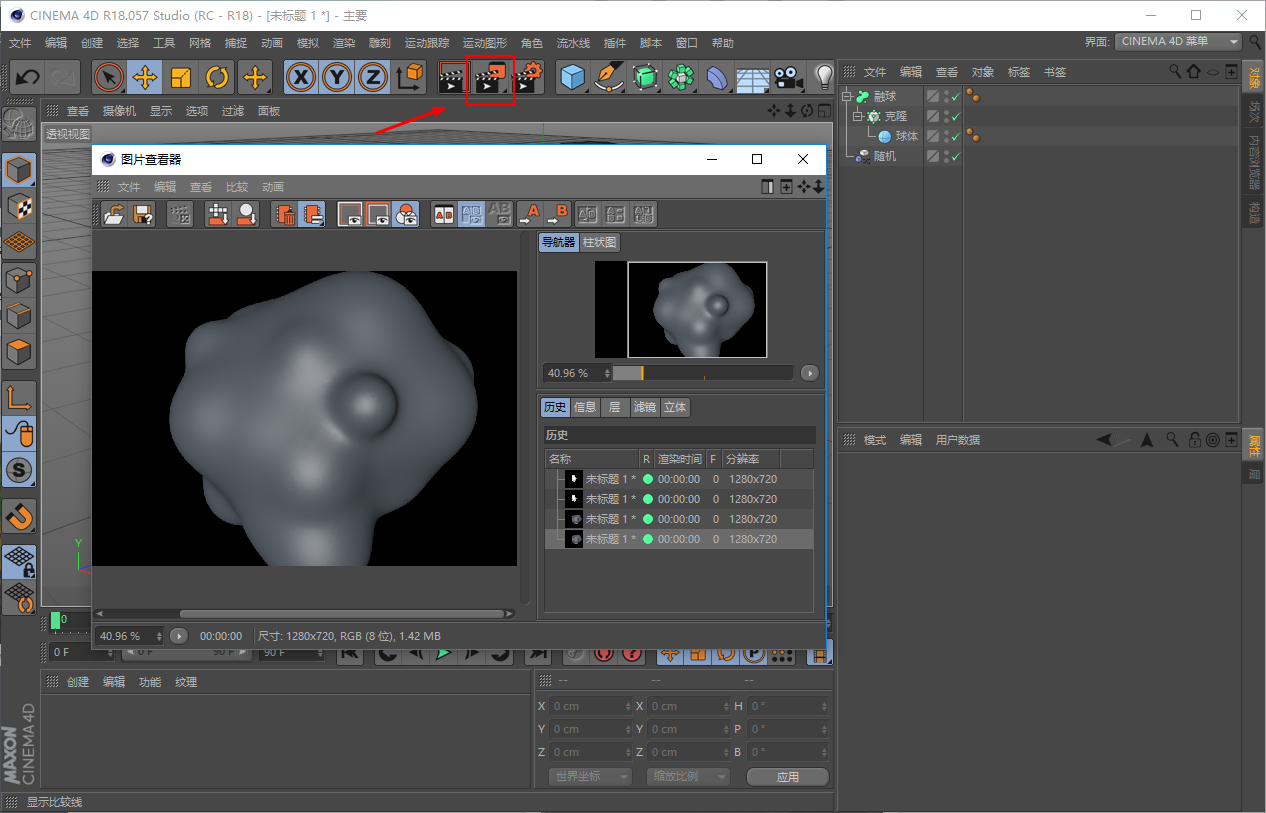Add a Light object bulb icon
Viewport: 1266px width, 813px height.
tap(823, 77)
